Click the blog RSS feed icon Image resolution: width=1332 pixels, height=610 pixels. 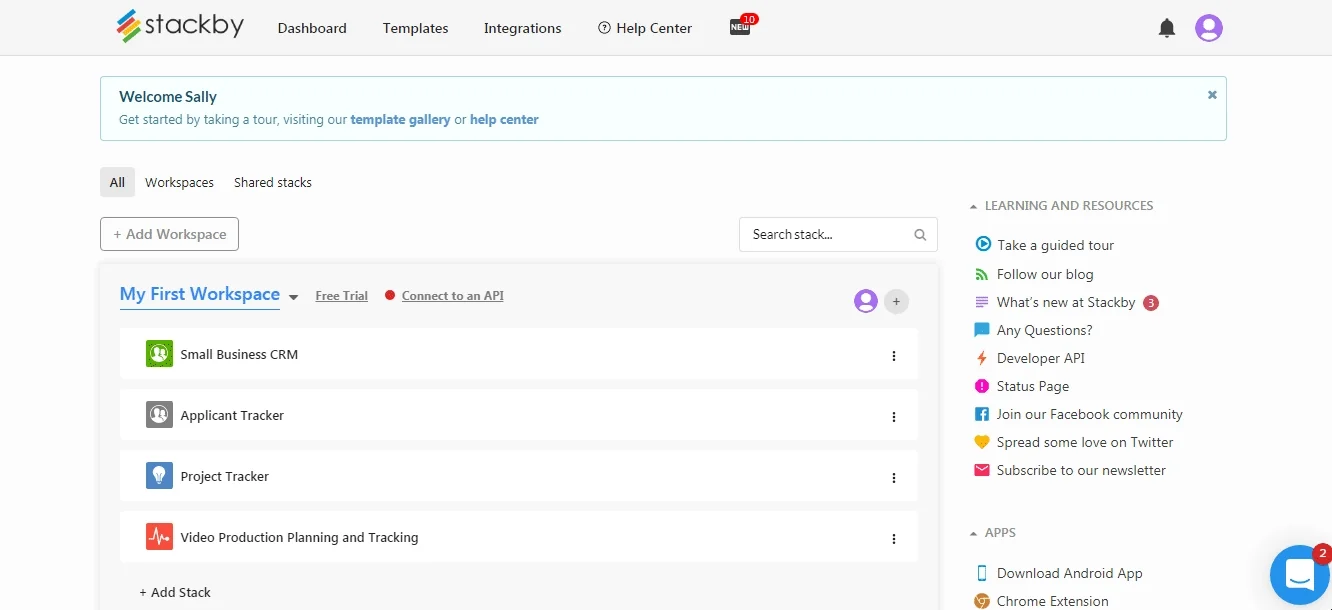click(x=982, y=274)
